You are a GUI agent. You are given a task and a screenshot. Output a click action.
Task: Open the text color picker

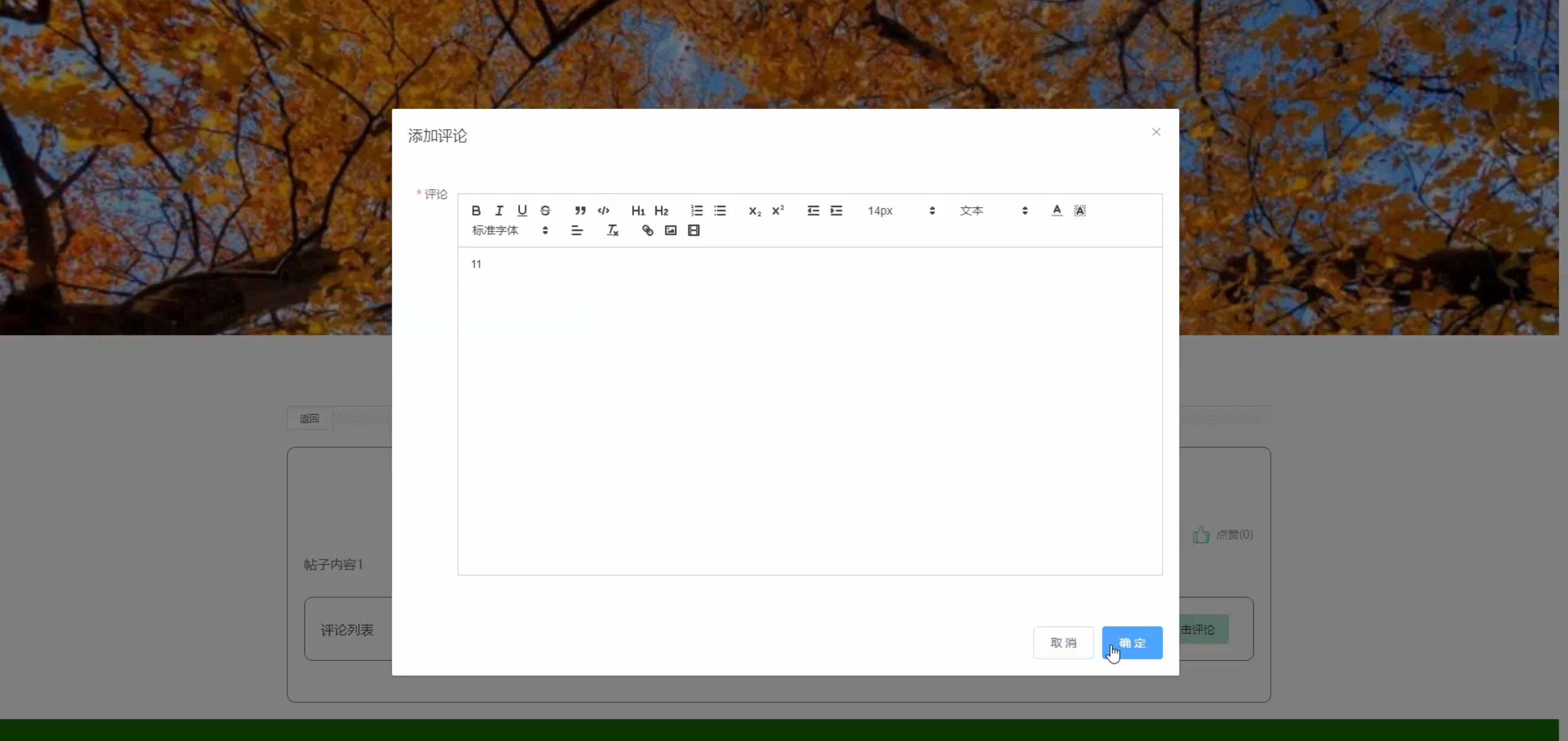[x=1057, y=211]
